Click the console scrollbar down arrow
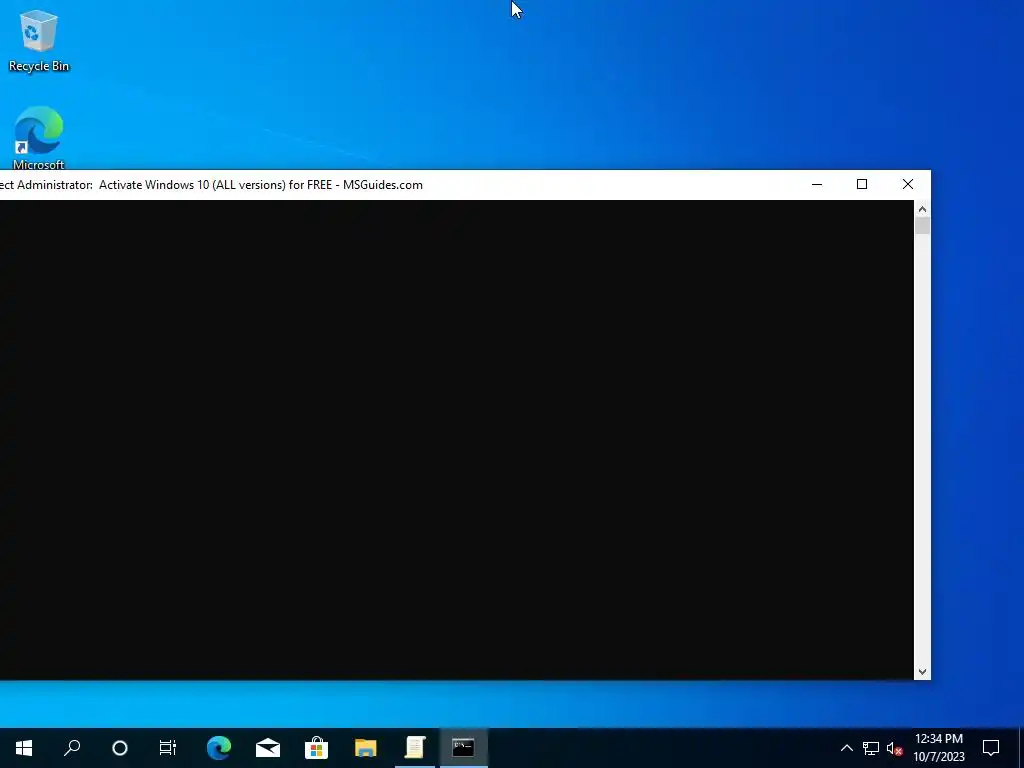 pyautogui.click(x=922, y=671)
